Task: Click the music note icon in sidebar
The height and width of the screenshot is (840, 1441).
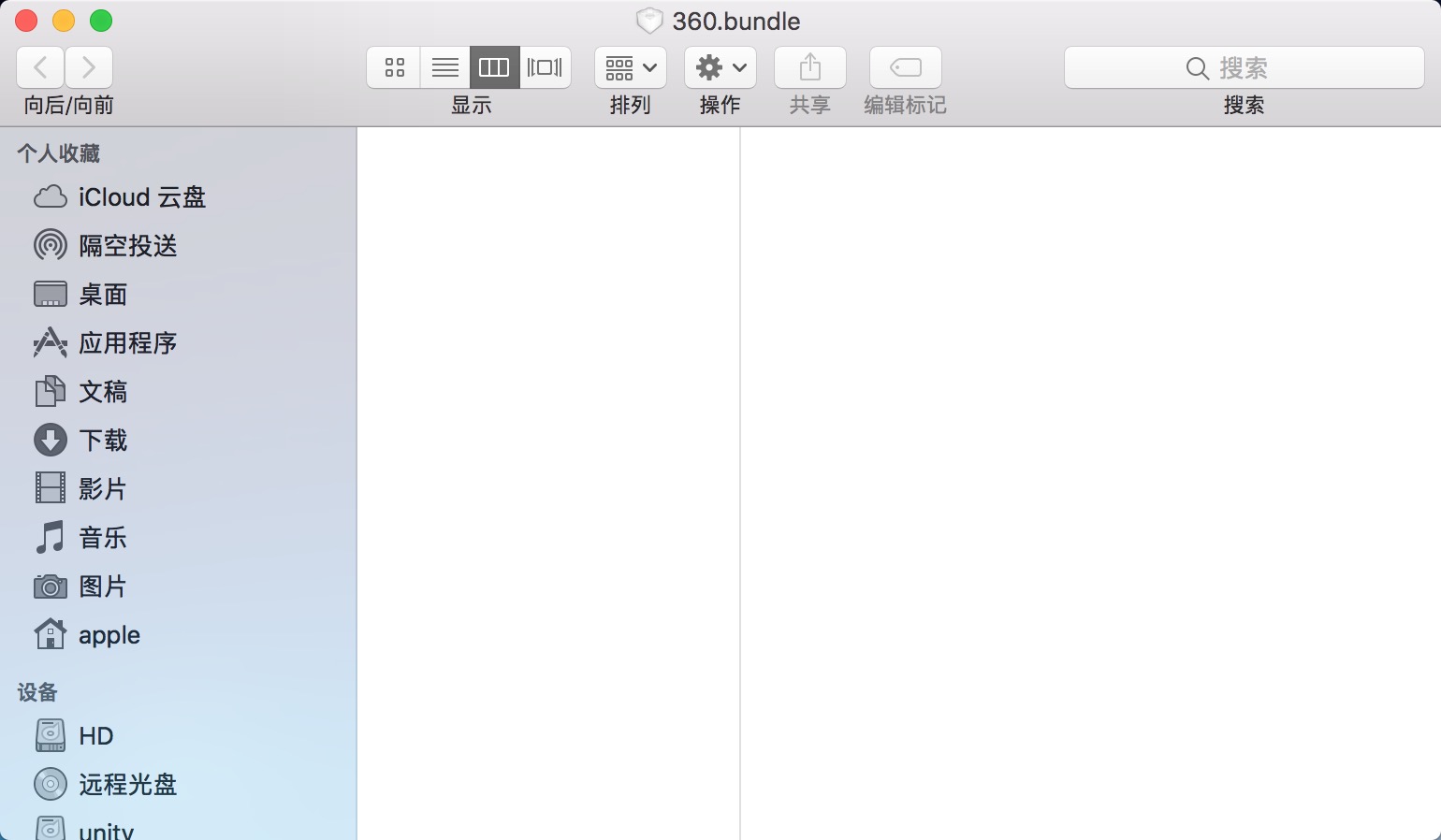Action: click(x=51, y=537)
